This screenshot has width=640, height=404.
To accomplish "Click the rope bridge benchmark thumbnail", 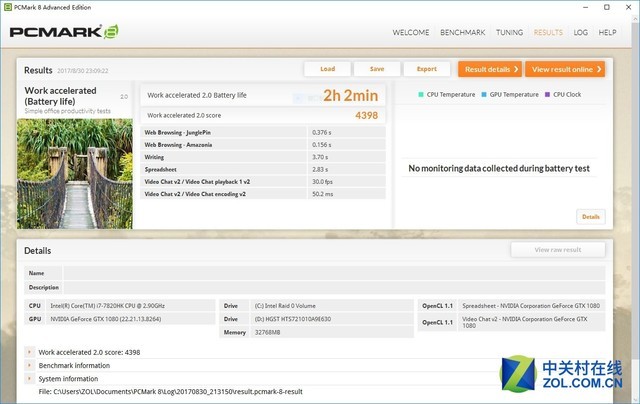I will [75, 174].
